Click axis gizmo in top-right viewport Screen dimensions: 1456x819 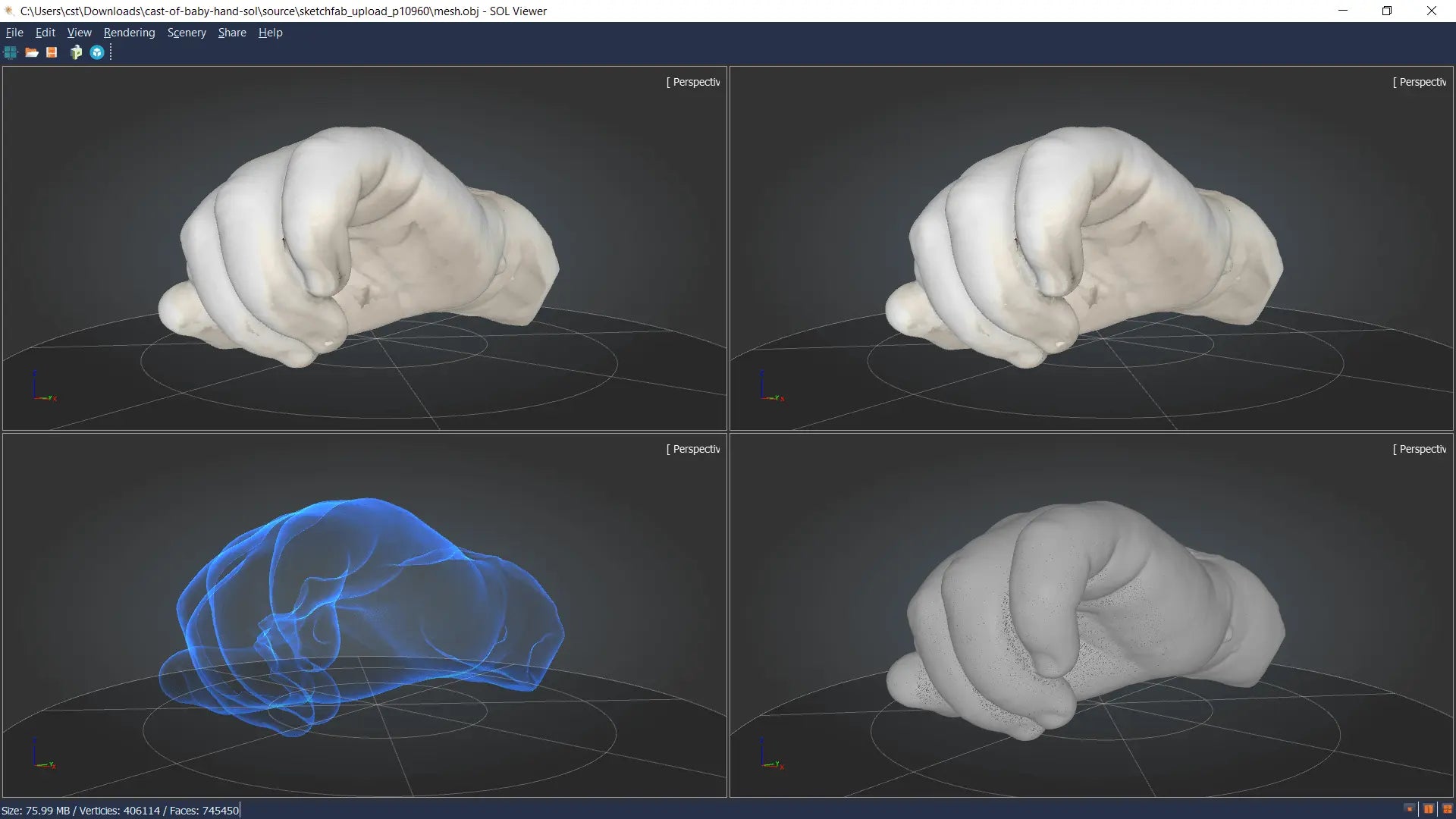point(771,387)
